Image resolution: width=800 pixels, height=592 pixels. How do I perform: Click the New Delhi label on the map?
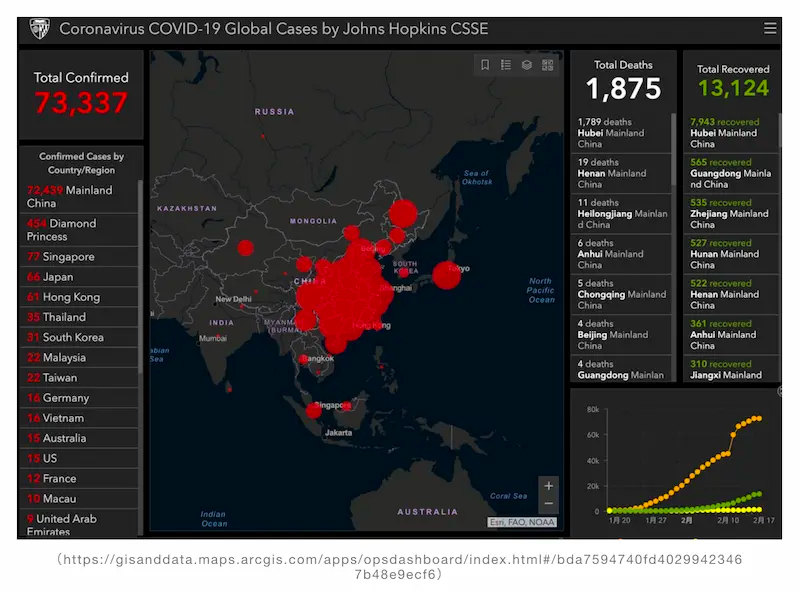233,299
